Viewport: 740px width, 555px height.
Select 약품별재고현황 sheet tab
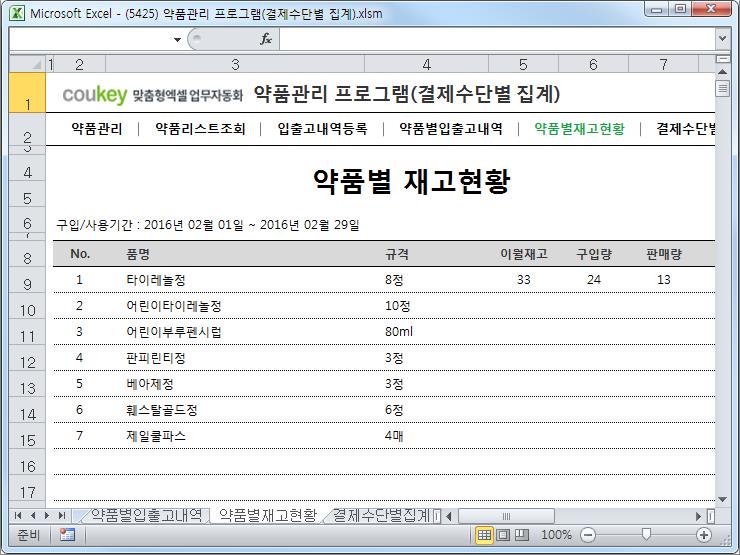268,515
